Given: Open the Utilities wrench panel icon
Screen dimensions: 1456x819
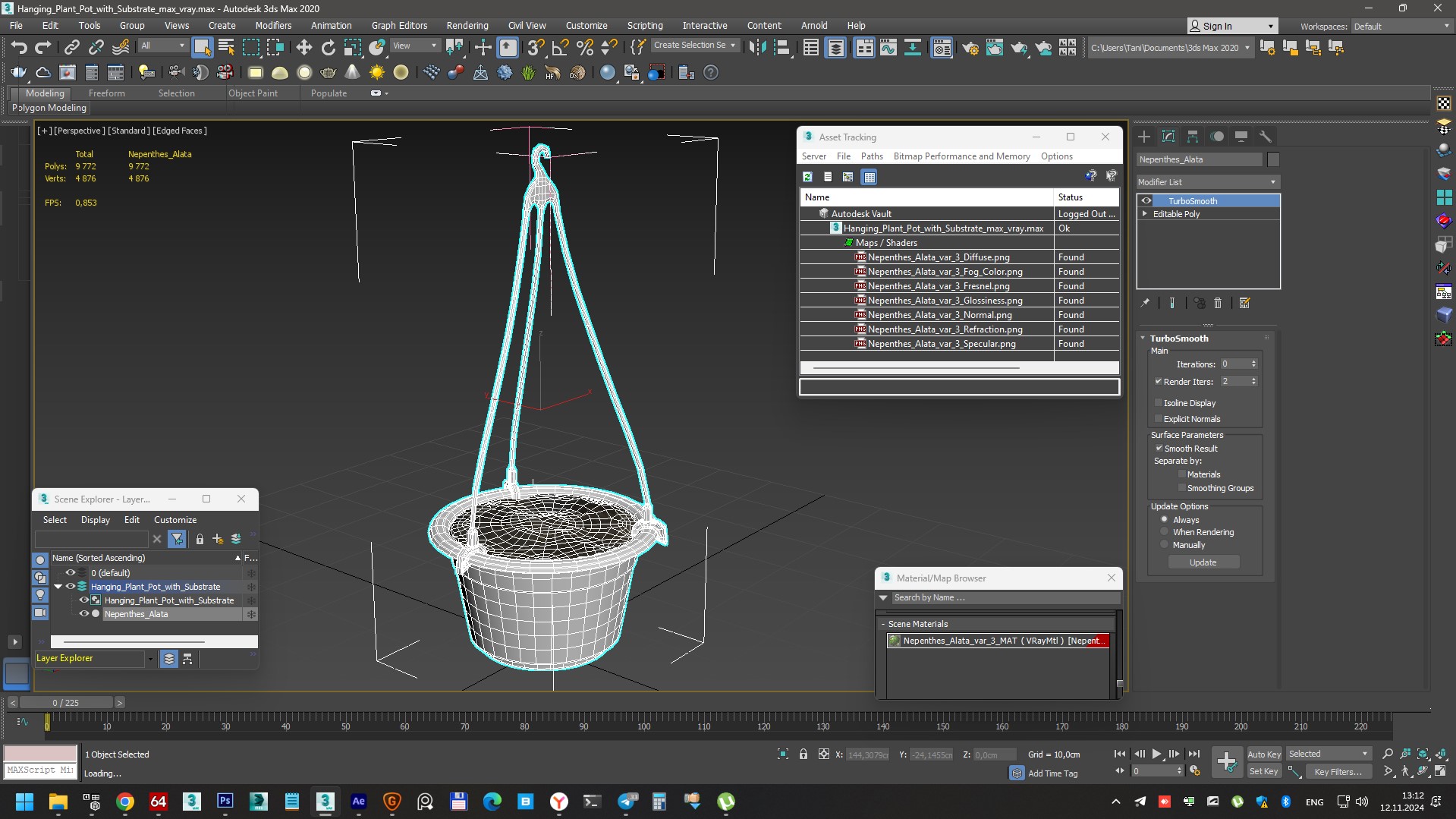Looking at the screenshot, I should [1265, 137].
